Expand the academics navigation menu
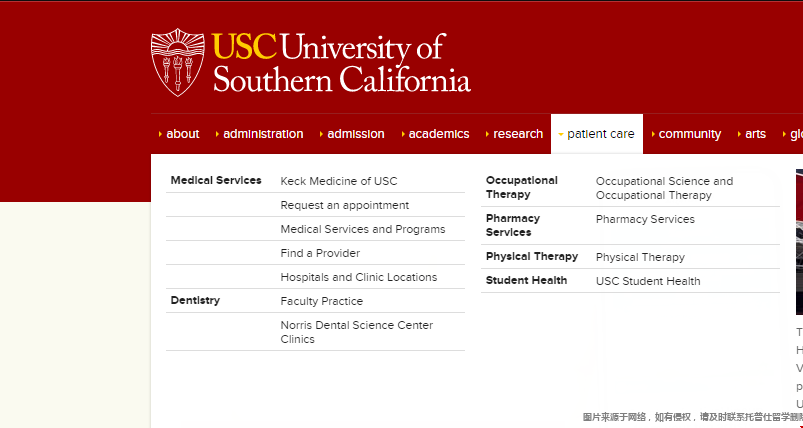 tap(438, 134)
